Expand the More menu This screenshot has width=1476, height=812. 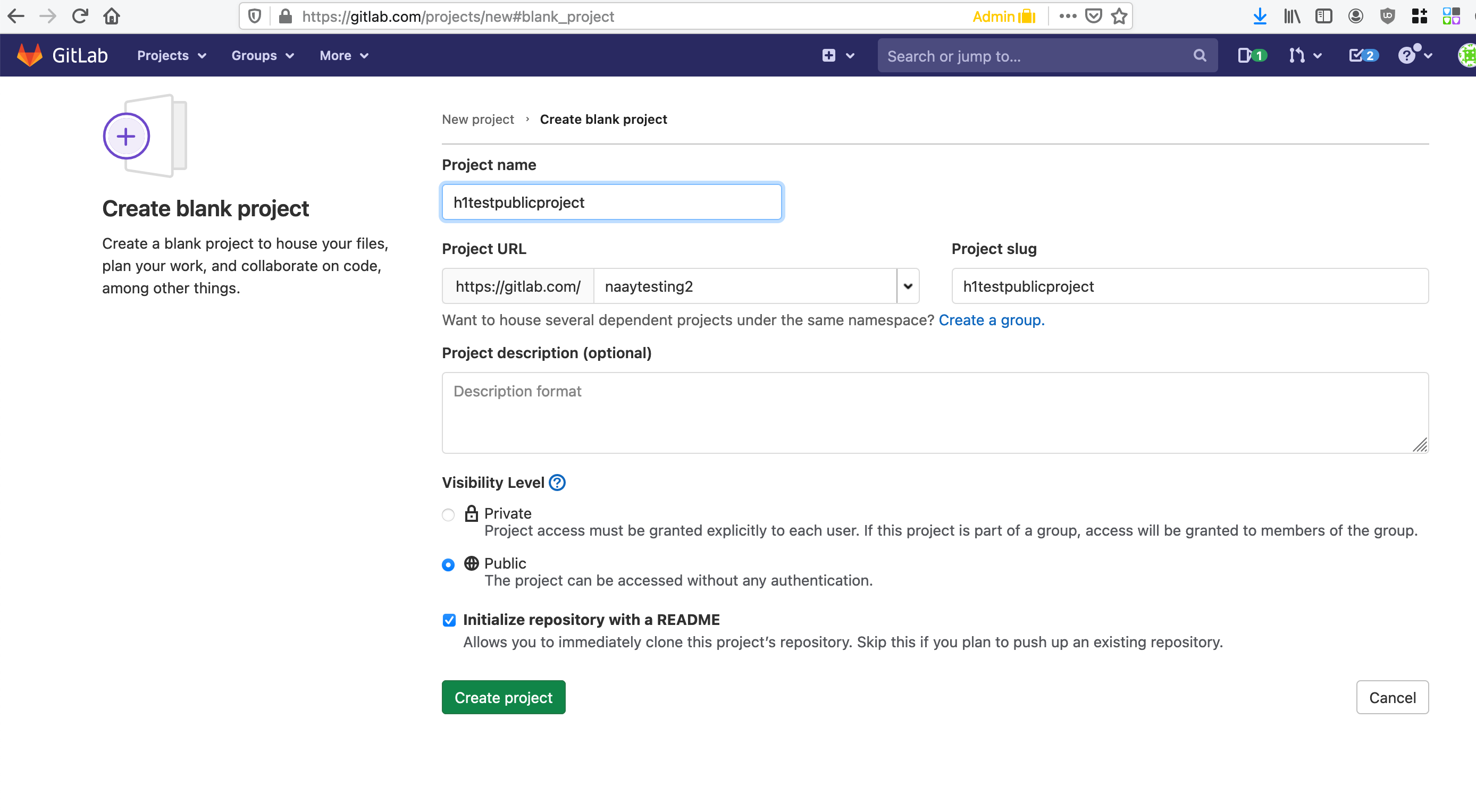[x=343, y=56]
